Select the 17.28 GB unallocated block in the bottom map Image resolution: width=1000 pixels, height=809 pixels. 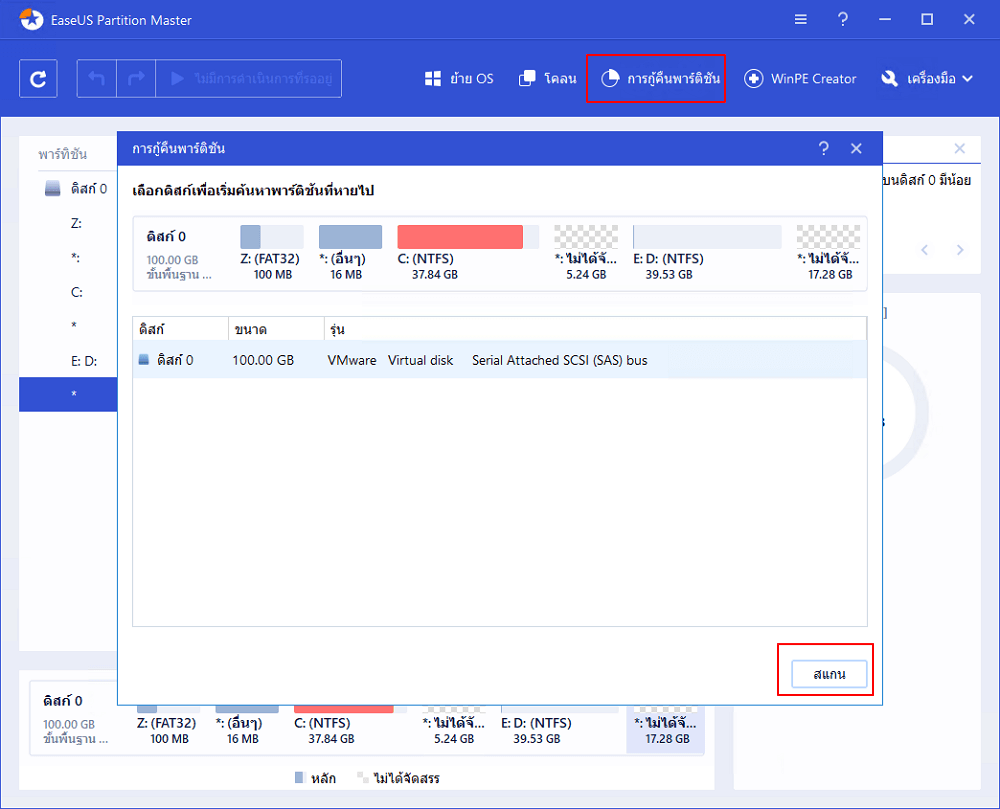(x=666, y=729)
